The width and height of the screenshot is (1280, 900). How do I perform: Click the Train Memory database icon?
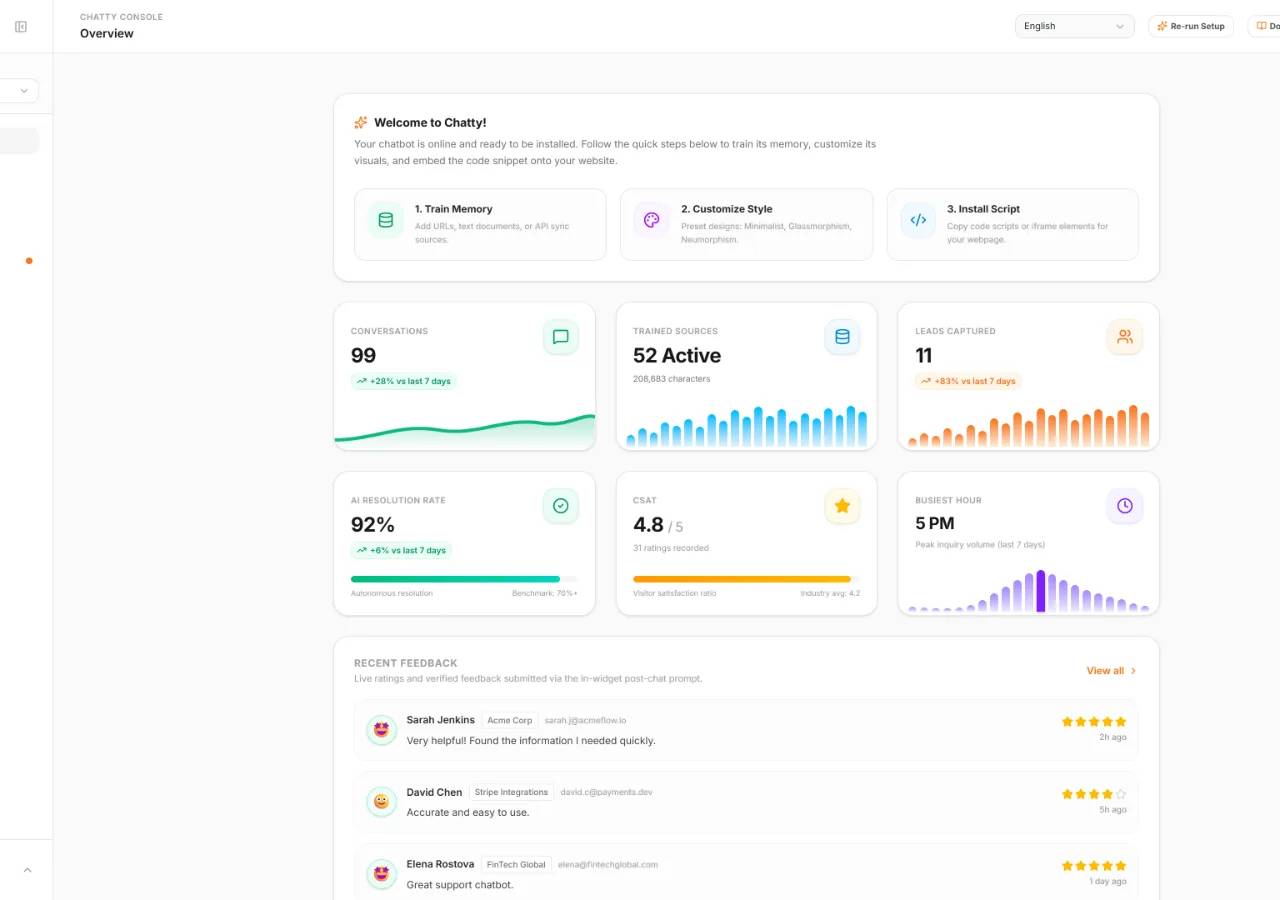pos(386,220)
